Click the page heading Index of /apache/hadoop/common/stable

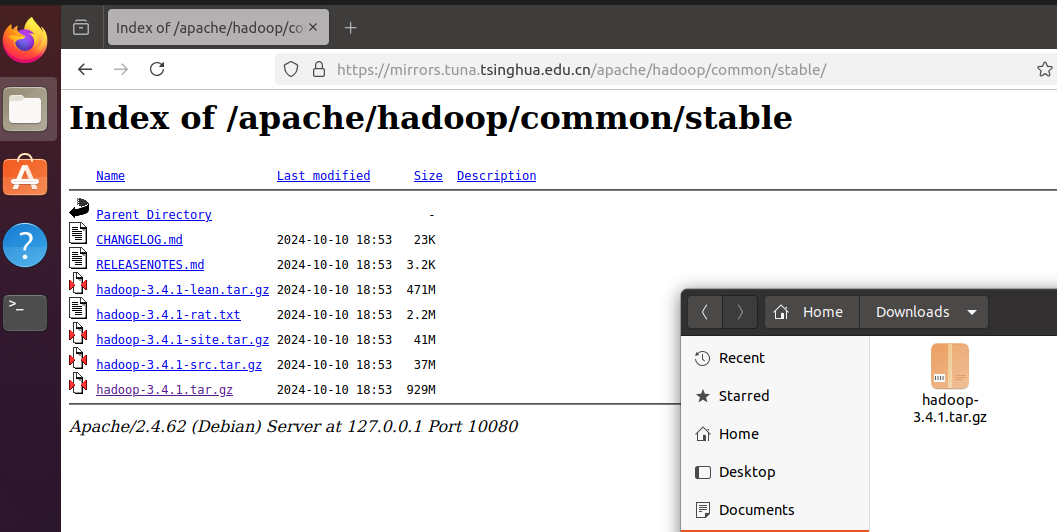pyautogui.click(x=431, y=119)
